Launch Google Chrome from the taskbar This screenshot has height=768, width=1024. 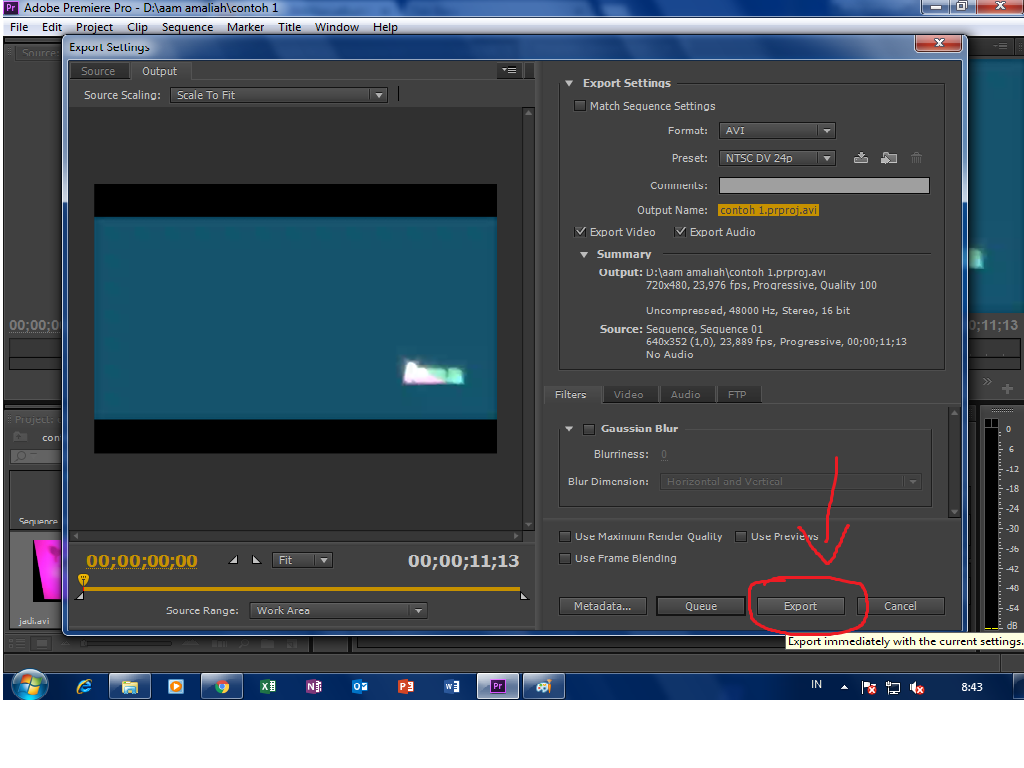click(222, 686)
